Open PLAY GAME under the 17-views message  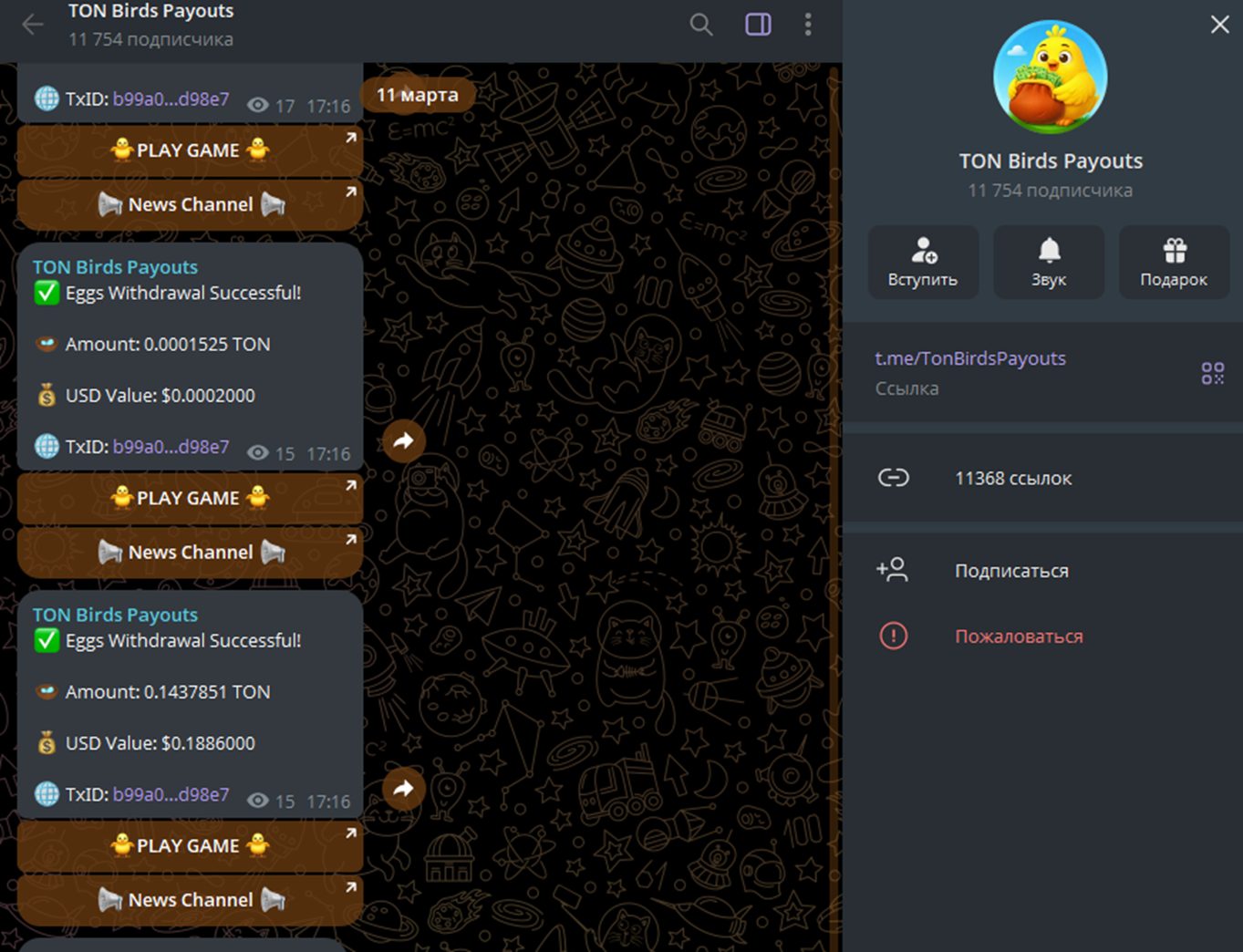190,150
